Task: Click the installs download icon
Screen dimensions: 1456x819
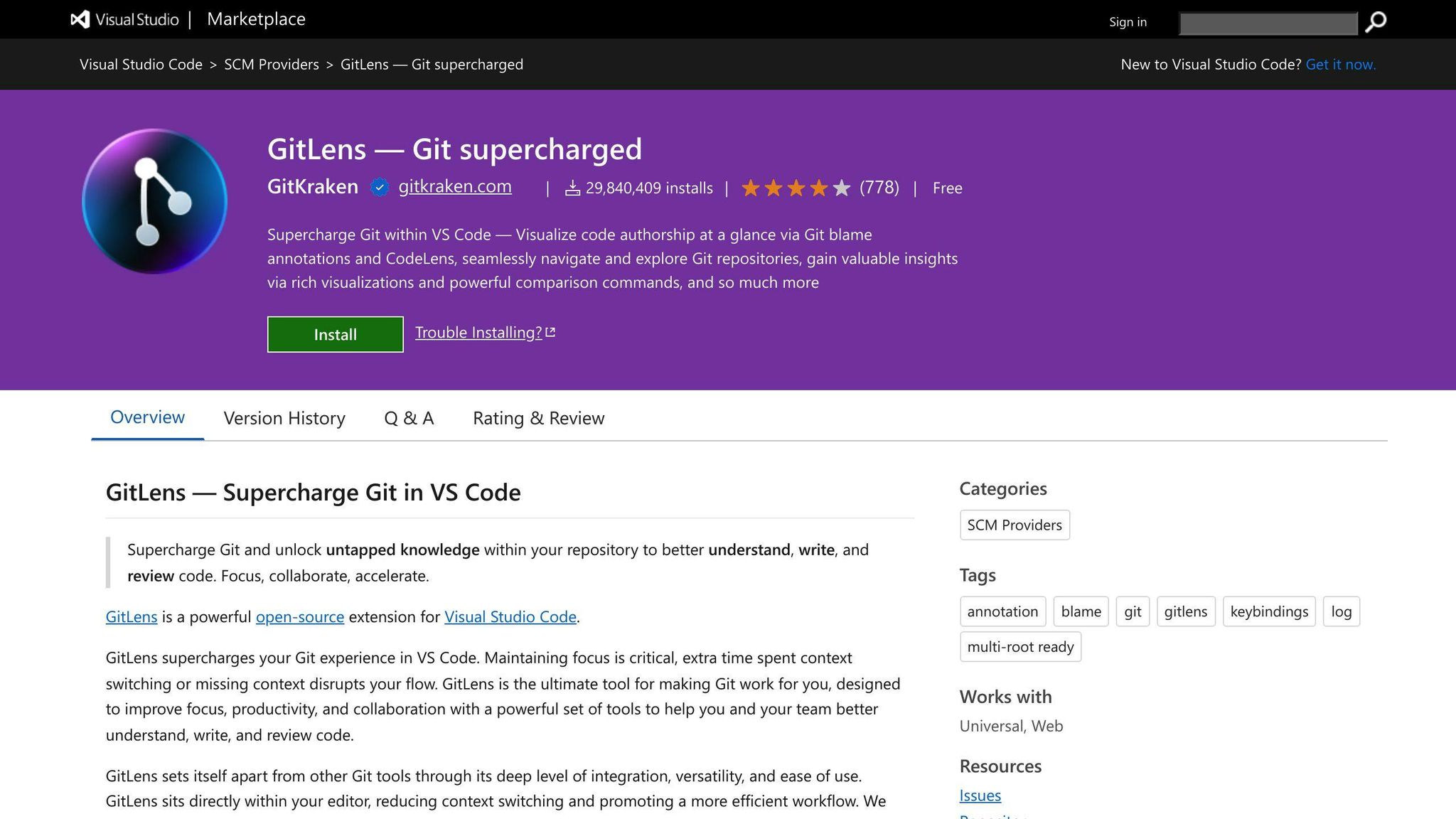Action: coord(572,188)
